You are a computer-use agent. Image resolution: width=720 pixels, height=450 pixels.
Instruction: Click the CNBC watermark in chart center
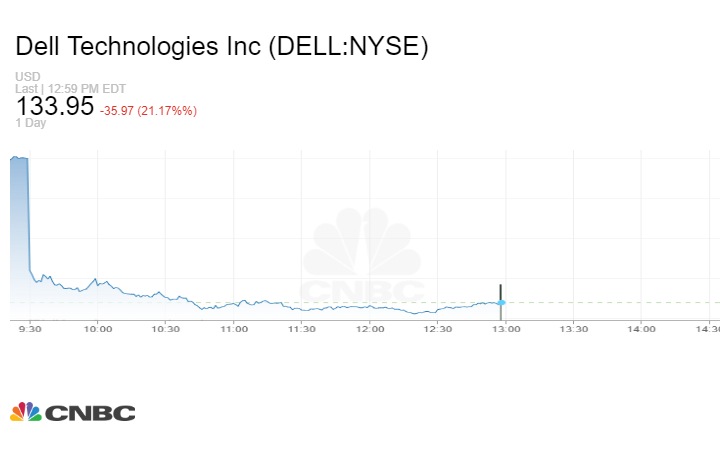click(x=362, y=260)
